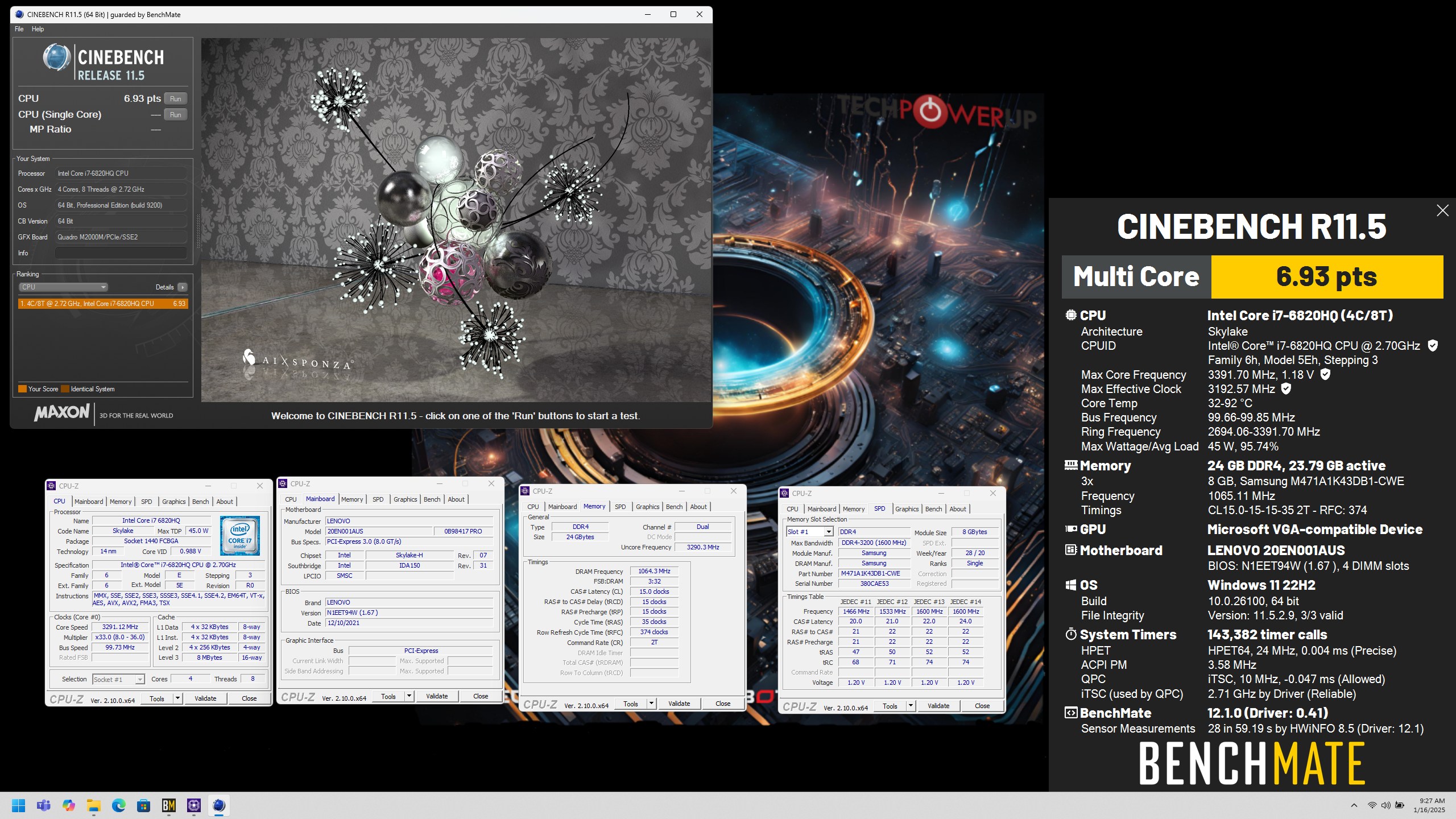The height and width of the screenshot is (819, 1456).
Task: Open Microsoft Store from the taskbar
Action: click(144, 805)
